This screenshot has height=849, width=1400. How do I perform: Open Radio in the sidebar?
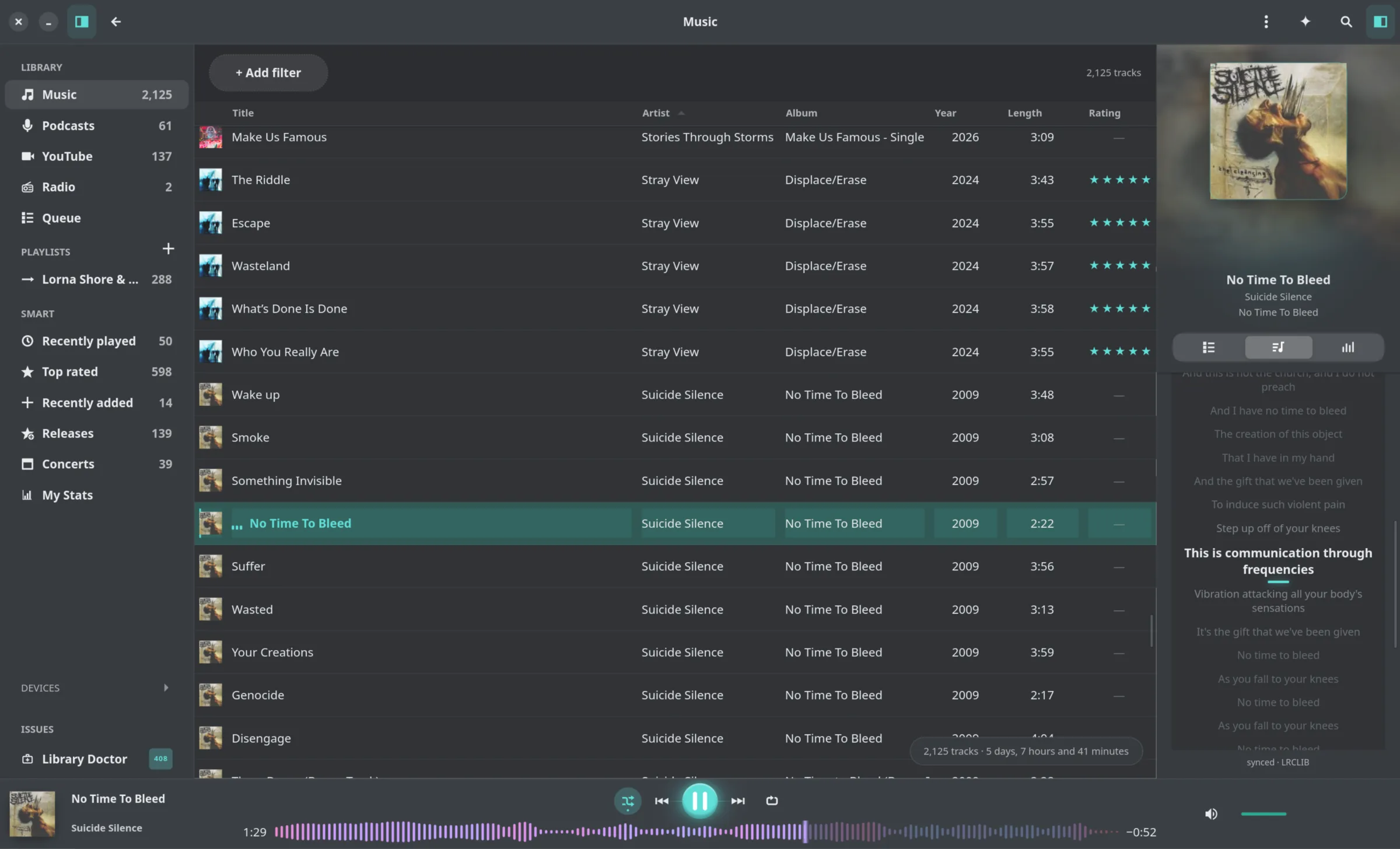[x=97, y=187]
